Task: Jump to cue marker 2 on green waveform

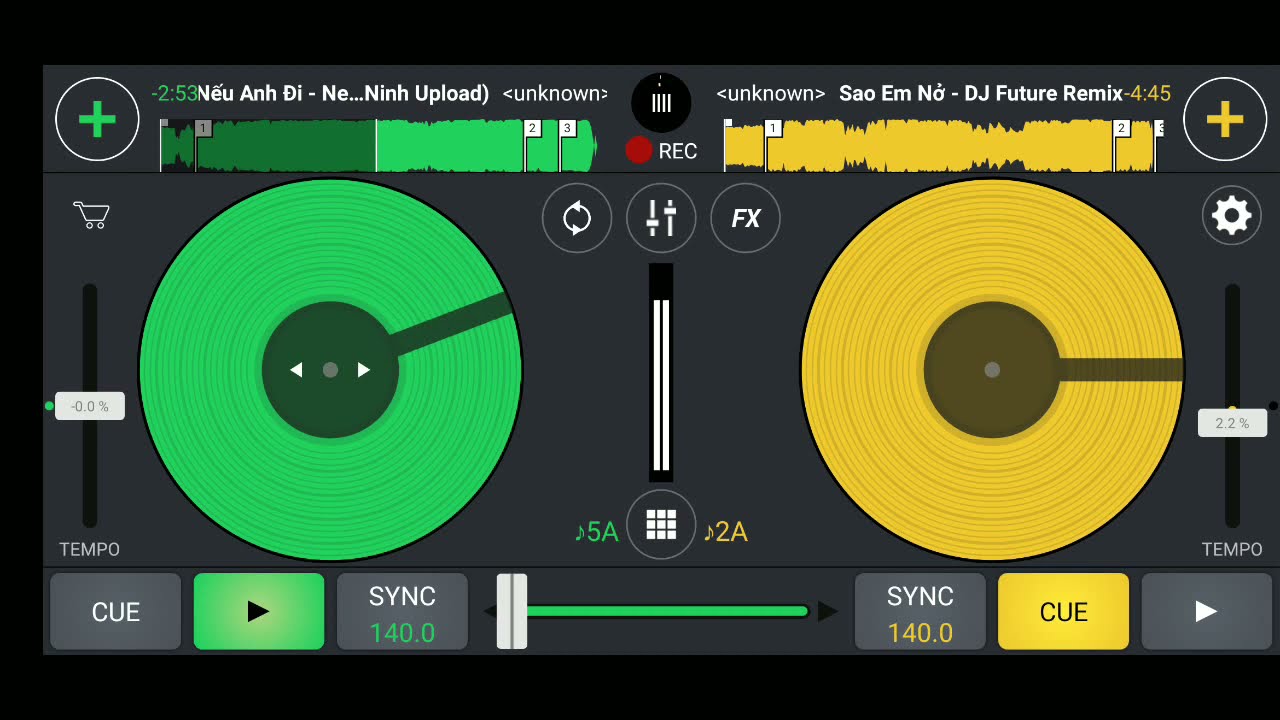Action: (x=532, y=128)
